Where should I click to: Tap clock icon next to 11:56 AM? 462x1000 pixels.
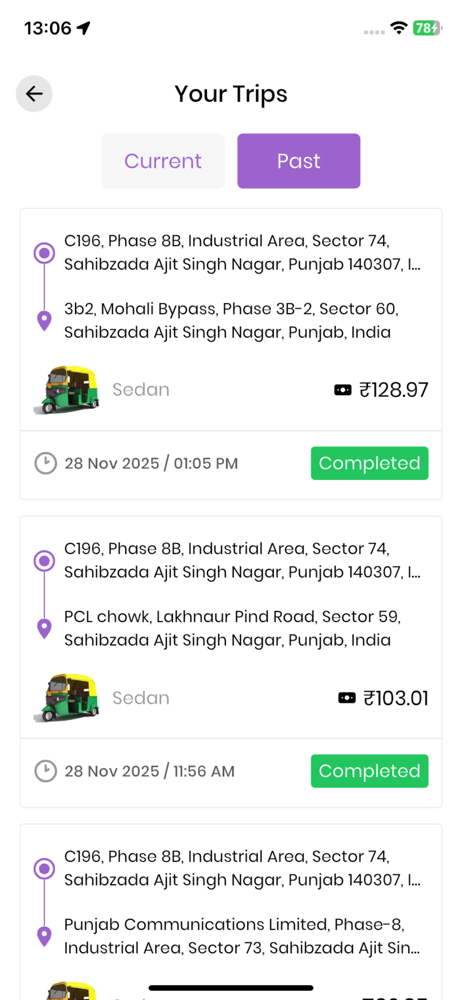pos(45,771)
